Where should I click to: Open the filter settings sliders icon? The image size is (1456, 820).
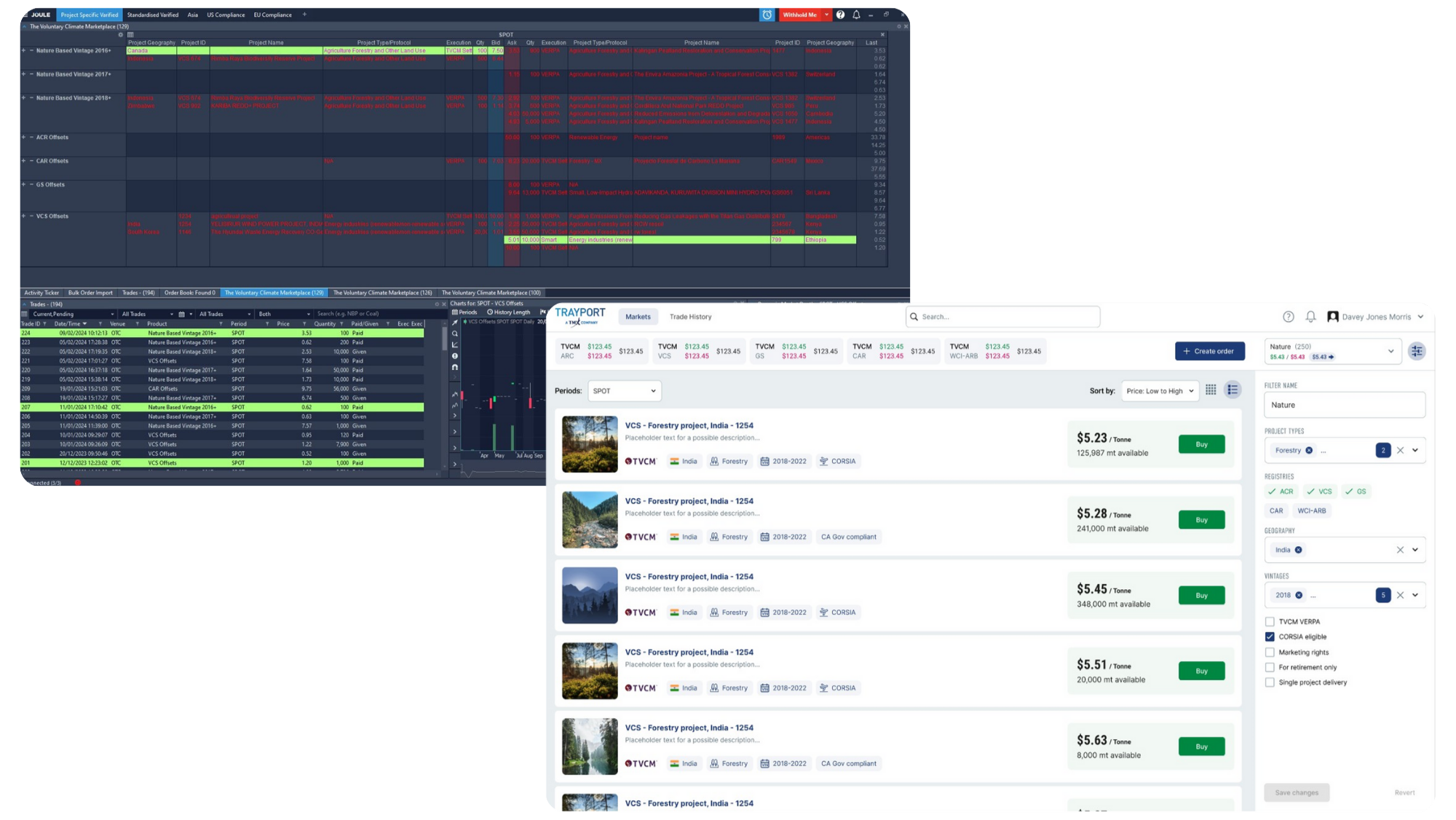[1416, 351]
